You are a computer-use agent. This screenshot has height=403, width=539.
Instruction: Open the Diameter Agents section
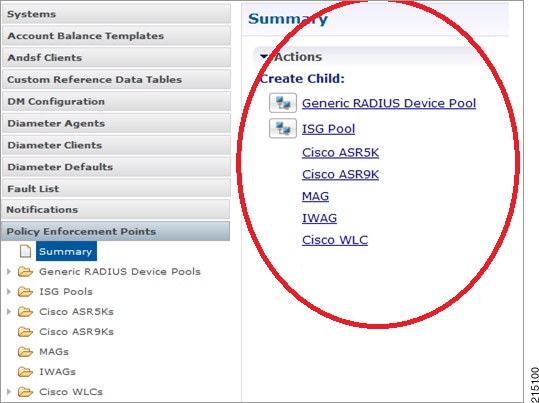click(116, 123)
